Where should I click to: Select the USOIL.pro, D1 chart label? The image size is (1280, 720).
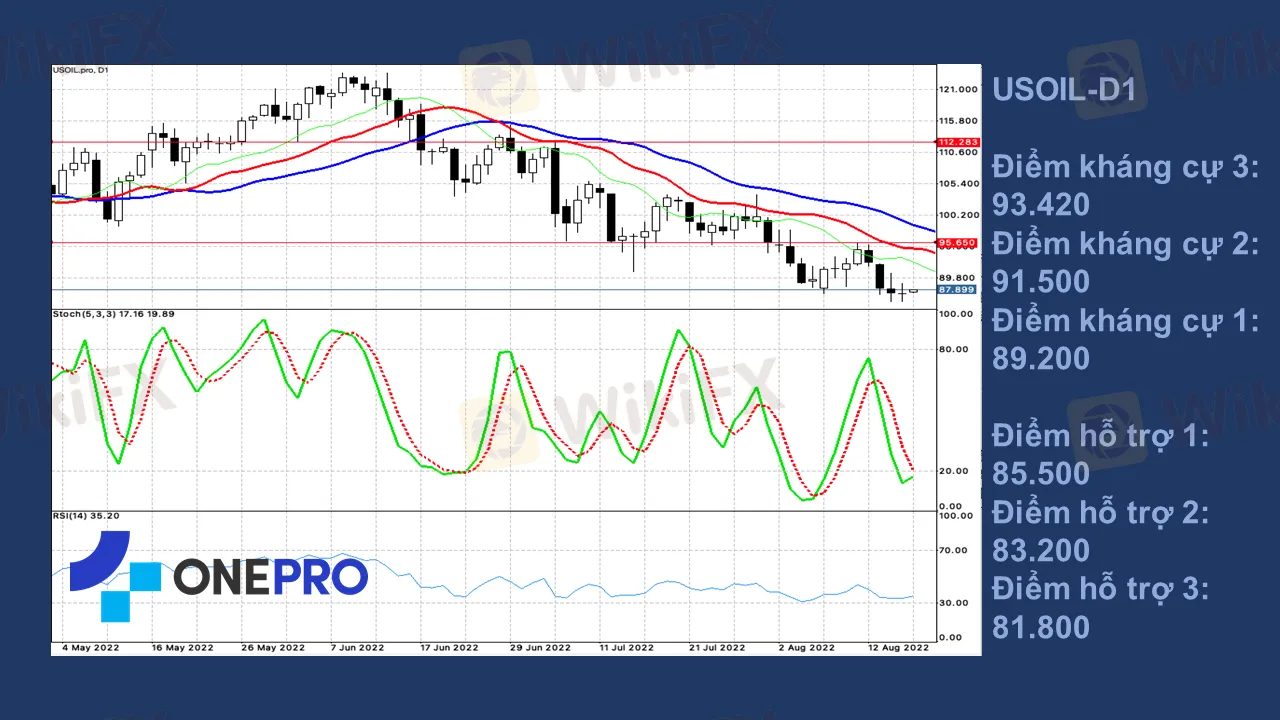82,70
